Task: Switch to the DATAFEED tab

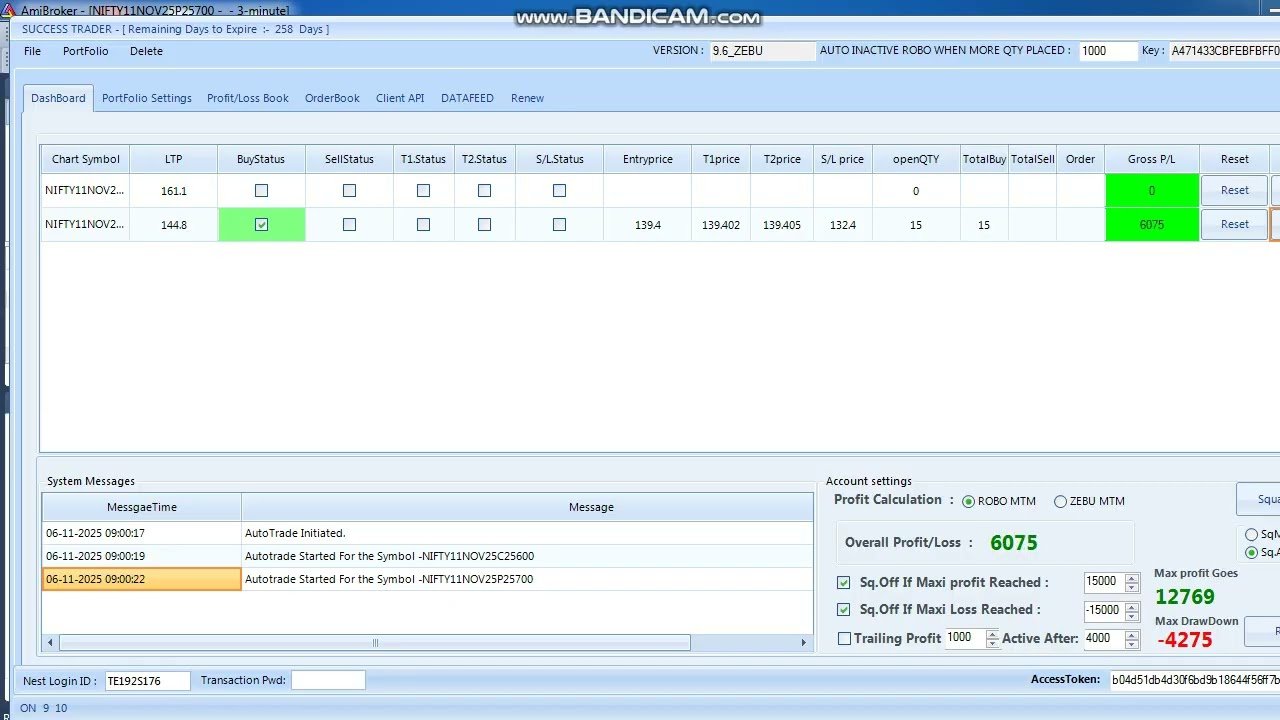Action: pos(467,97)
